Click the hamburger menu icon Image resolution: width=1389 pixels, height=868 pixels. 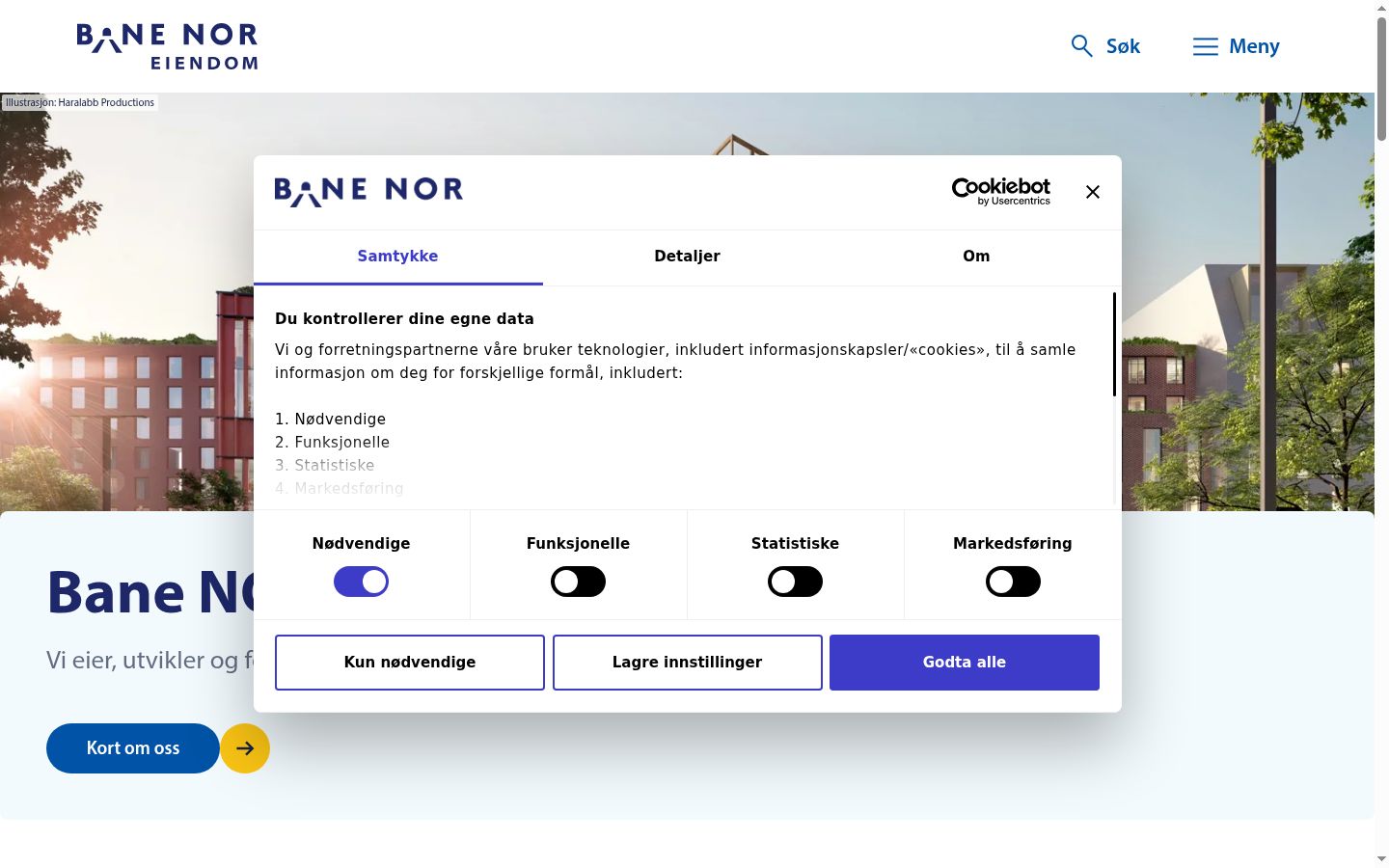click(x=1206, y=46)
